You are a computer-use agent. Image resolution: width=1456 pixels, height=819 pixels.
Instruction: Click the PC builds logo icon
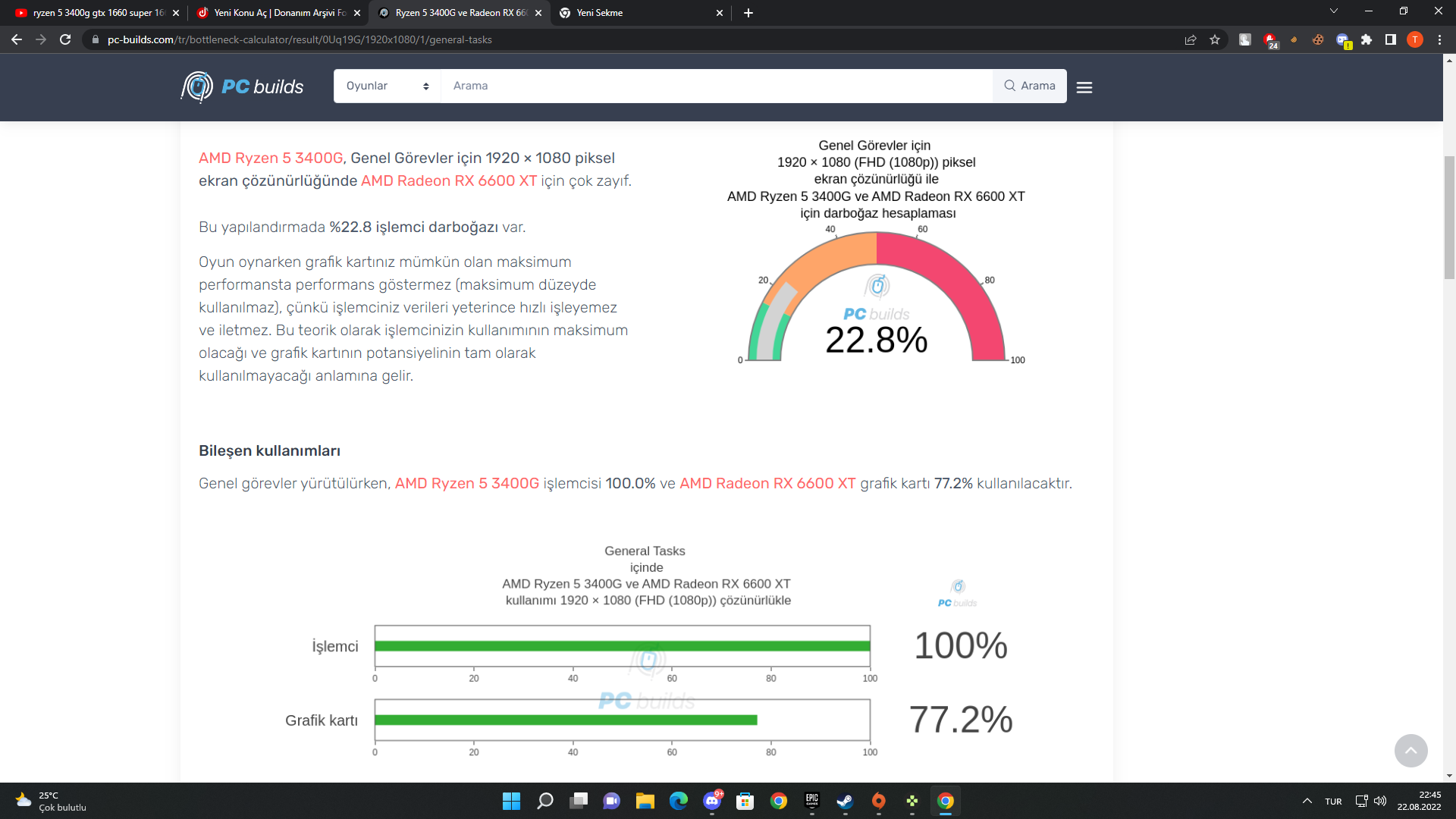(198, 86)
